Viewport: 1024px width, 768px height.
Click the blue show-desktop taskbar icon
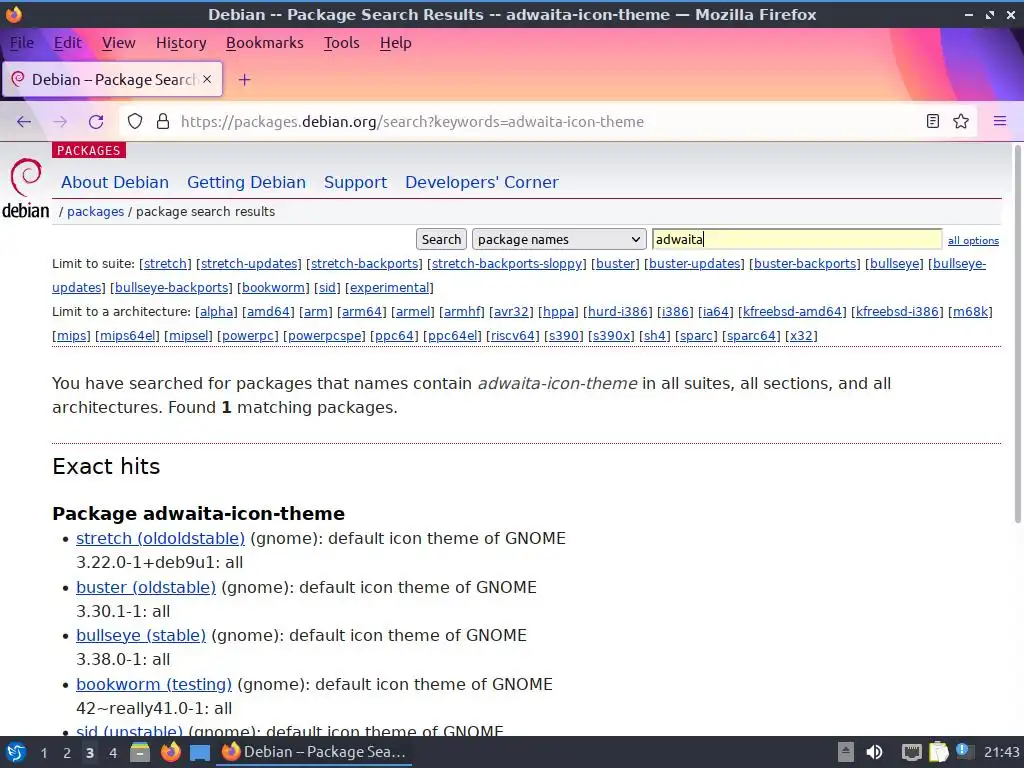200,752
